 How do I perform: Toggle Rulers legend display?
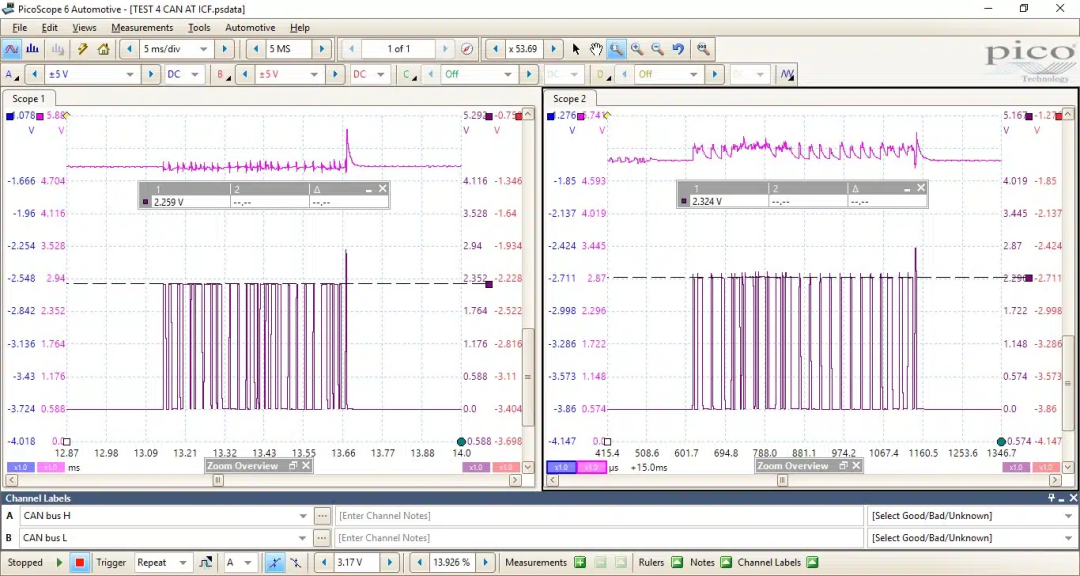pyautogui.click(x=677, y=562)
